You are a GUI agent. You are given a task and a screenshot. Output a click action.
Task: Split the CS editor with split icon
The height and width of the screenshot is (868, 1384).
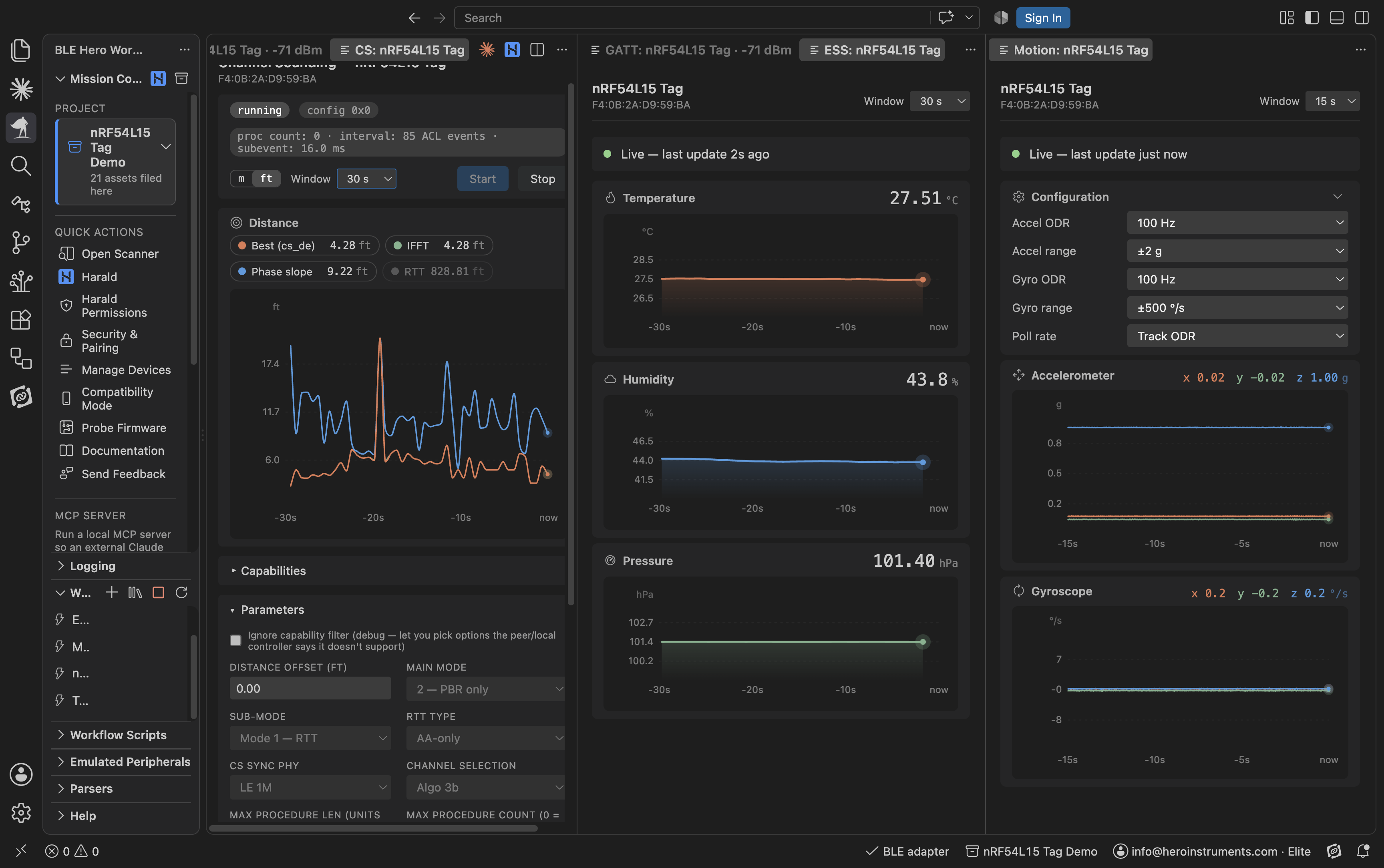coord(537,50)
